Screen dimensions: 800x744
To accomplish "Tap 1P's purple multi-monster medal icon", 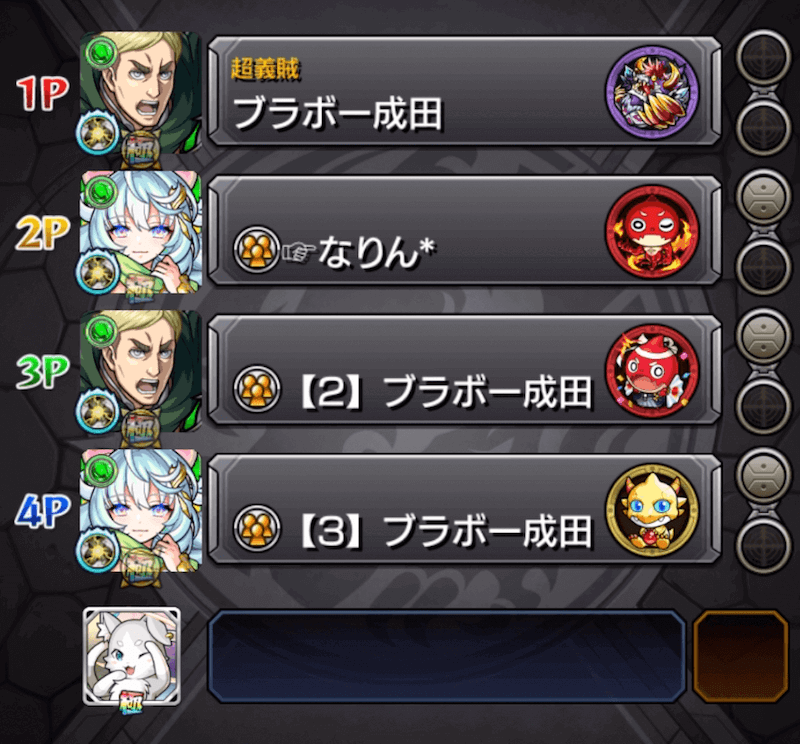I will coord(652,92).
